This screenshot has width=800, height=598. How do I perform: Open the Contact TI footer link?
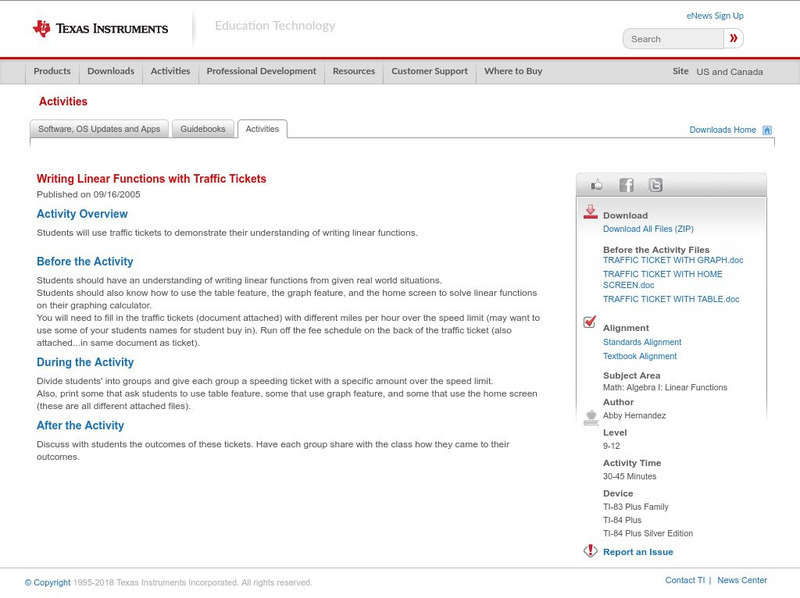coord(685,580)
